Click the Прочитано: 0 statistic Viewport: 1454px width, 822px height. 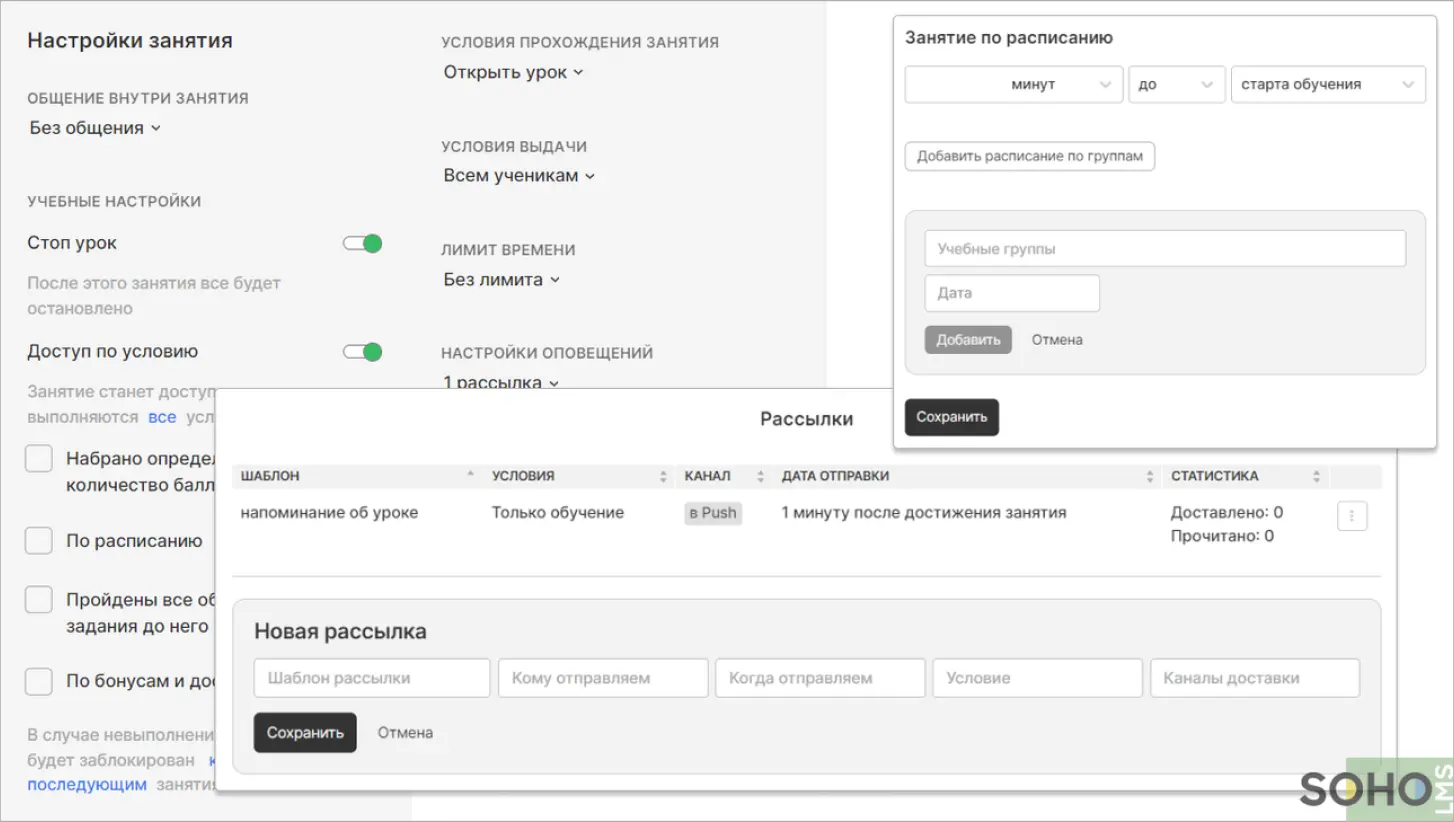click(1222, 536)
